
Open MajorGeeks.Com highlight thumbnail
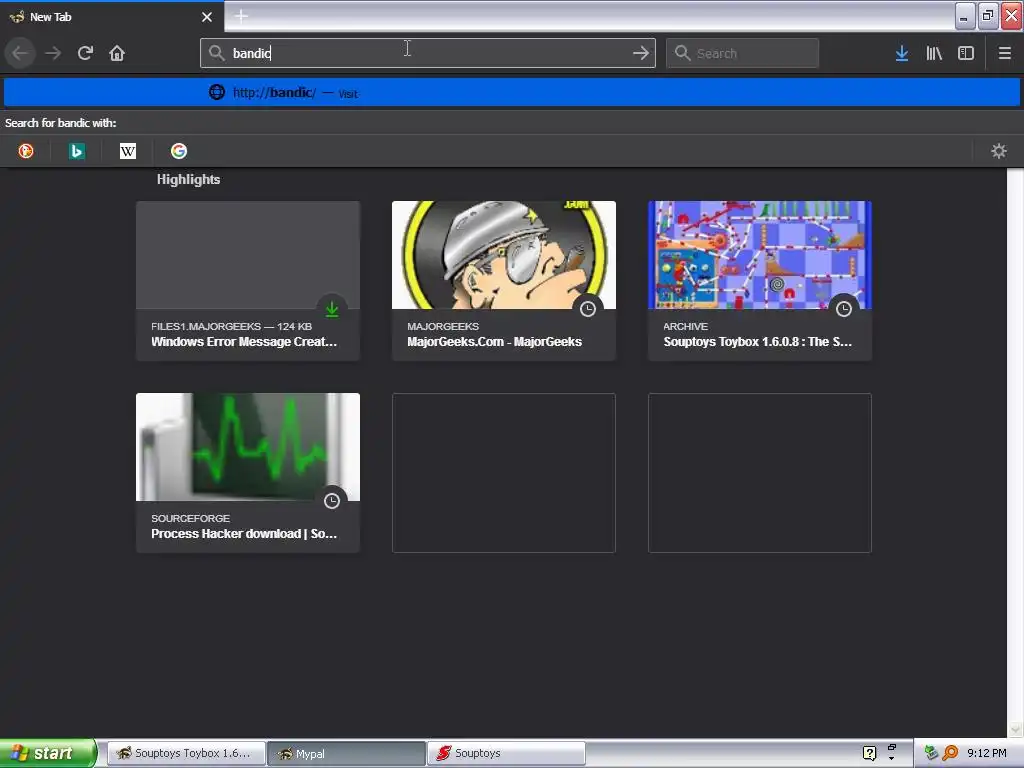504,255
